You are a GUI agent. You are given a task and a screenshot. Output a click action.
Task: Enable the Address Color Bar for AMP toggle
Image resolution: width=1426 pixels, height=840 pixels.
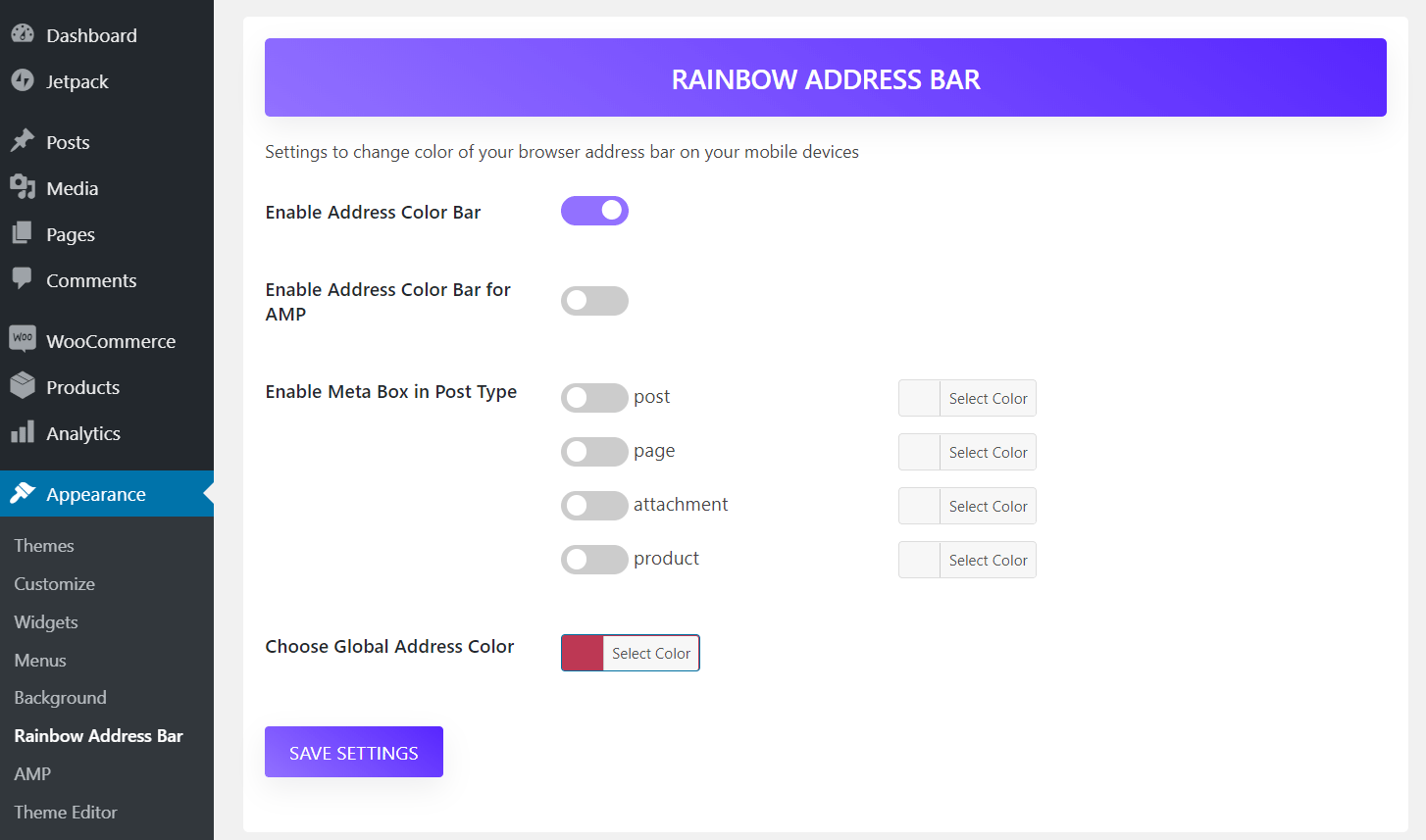594,301
